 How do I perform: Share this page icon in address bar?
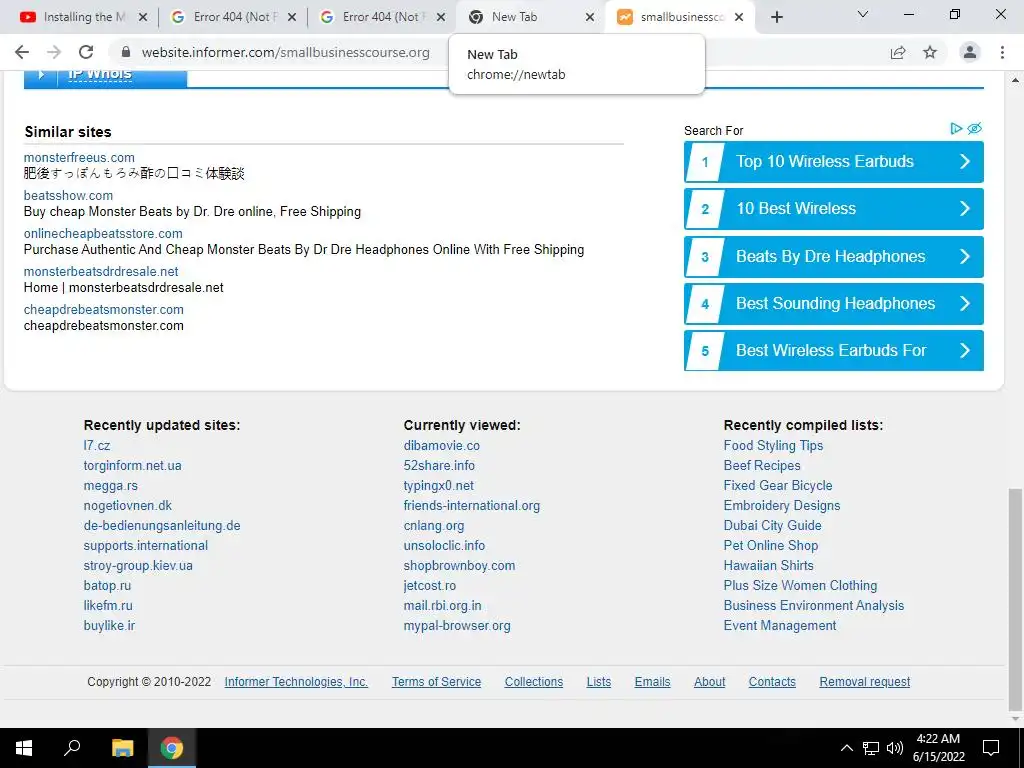tap(898, 52)
